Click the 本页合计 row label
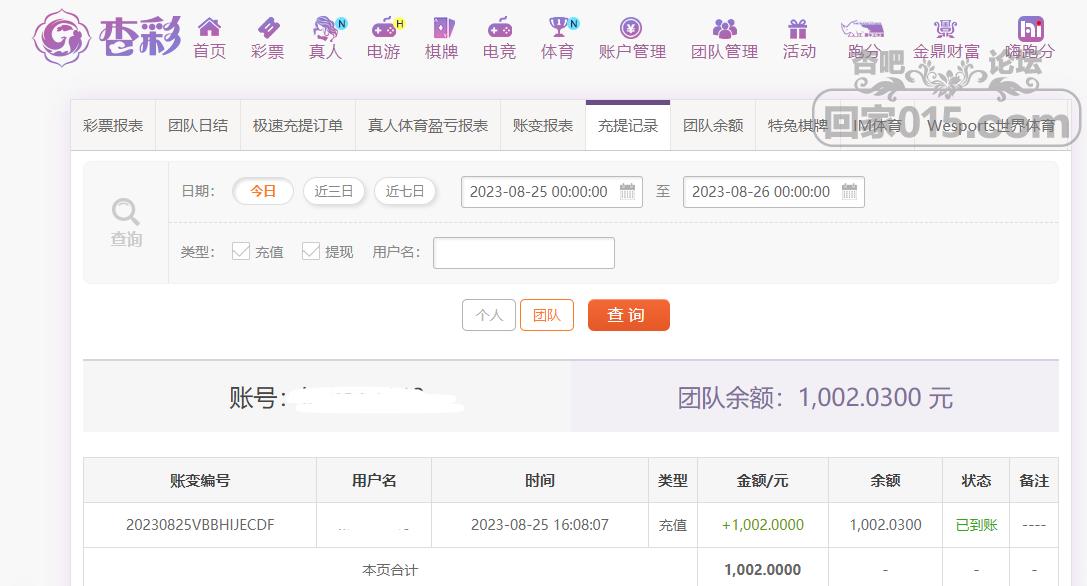This screenshot has width=1087, height=586. (390, 570)
